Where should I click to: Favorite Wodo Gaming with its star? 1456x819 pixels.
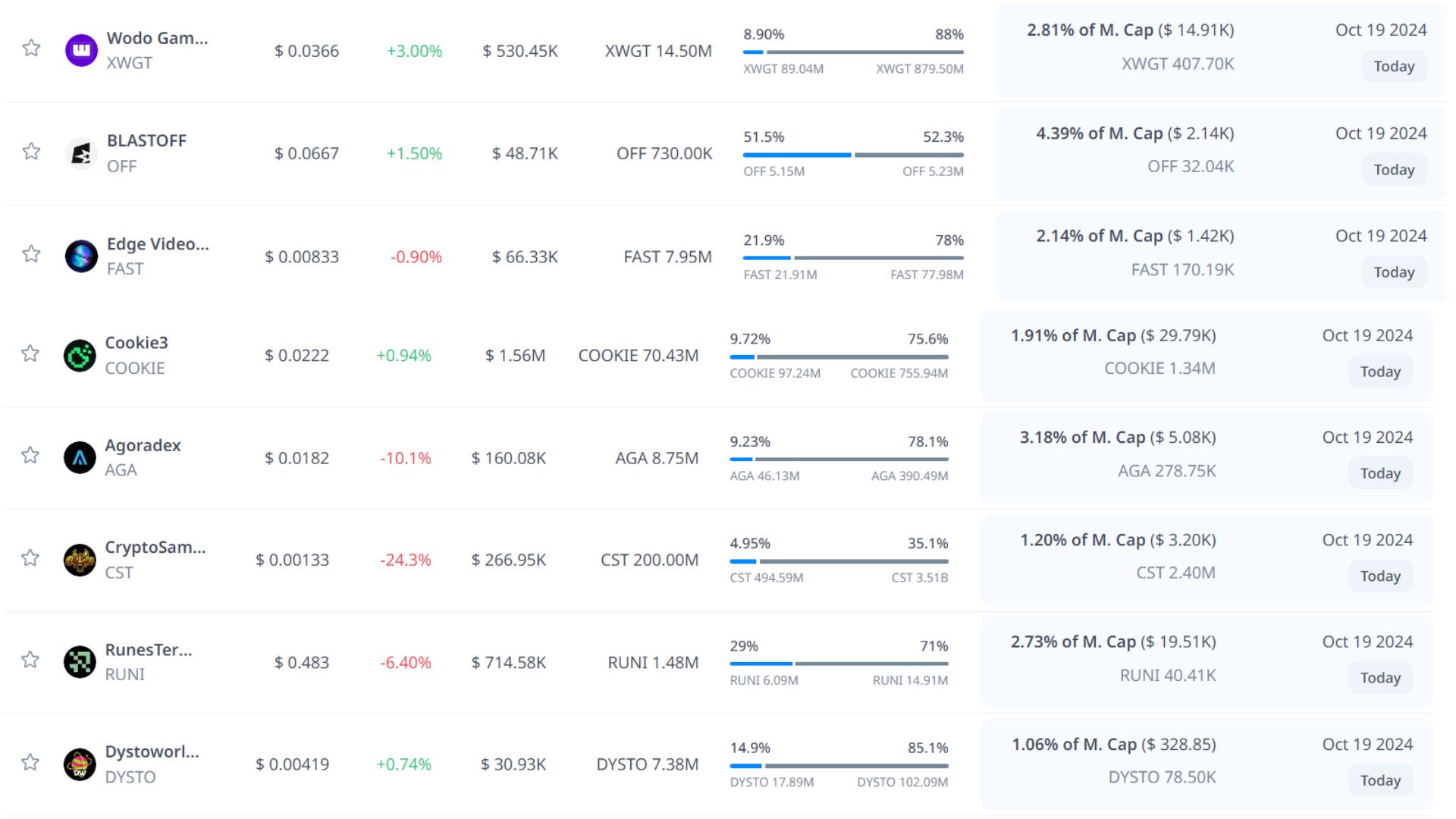[31, 49]
